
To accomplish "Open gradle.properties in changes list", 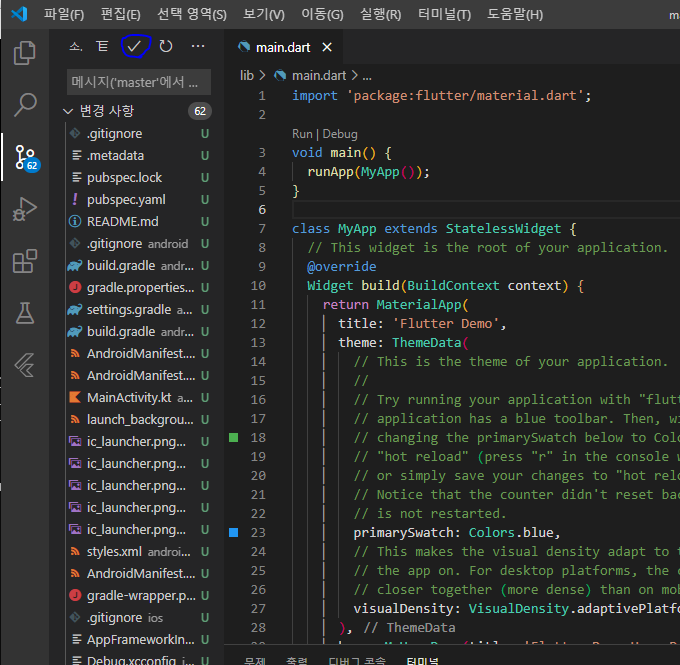I will pos(139,288).
